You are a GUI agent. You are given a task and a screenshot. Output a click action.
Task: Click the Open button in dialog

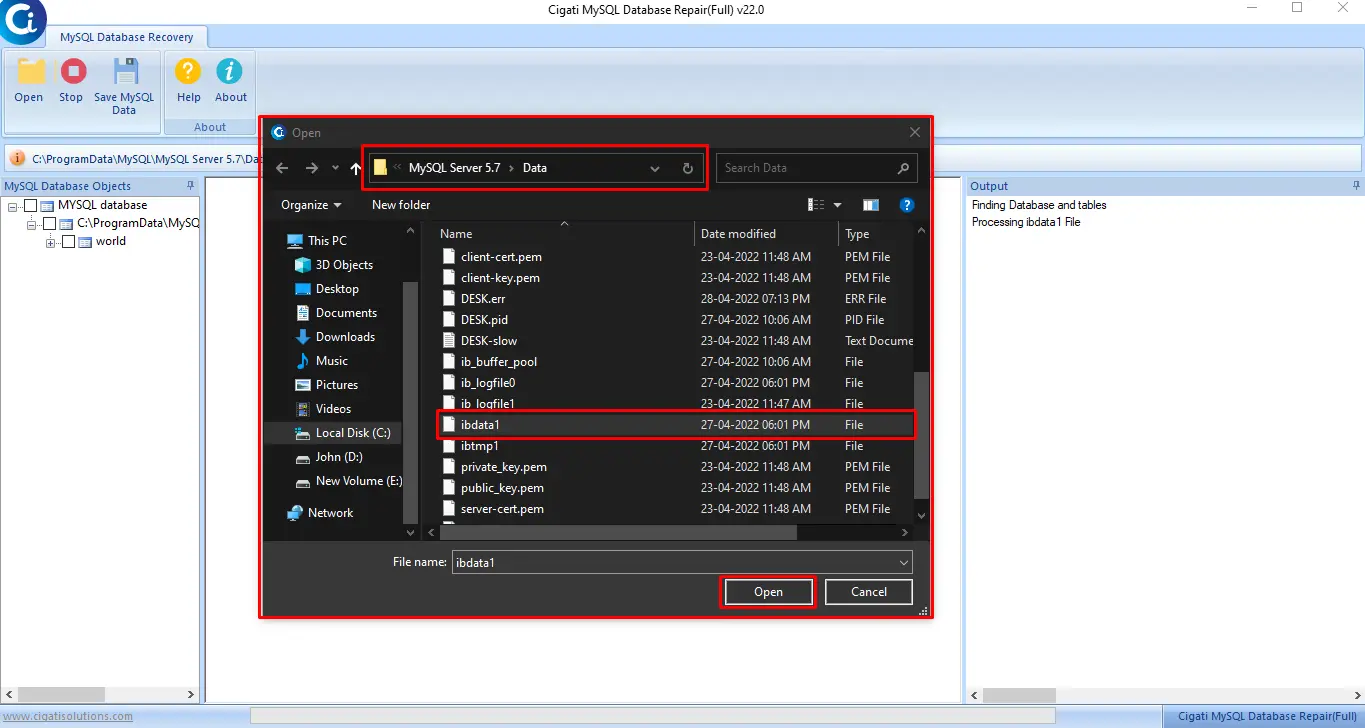[768, 592]
